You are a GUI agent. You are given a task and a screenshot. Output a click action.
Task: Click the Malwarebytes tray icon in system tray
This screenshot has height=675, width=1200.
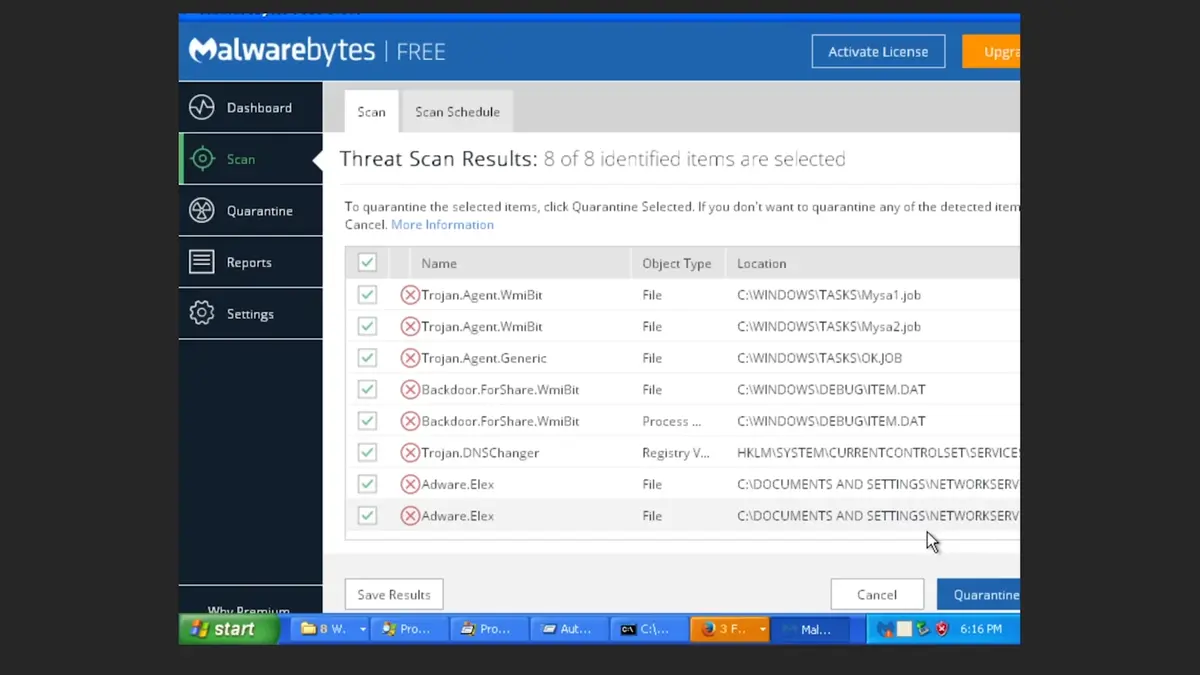pos(885,629)
